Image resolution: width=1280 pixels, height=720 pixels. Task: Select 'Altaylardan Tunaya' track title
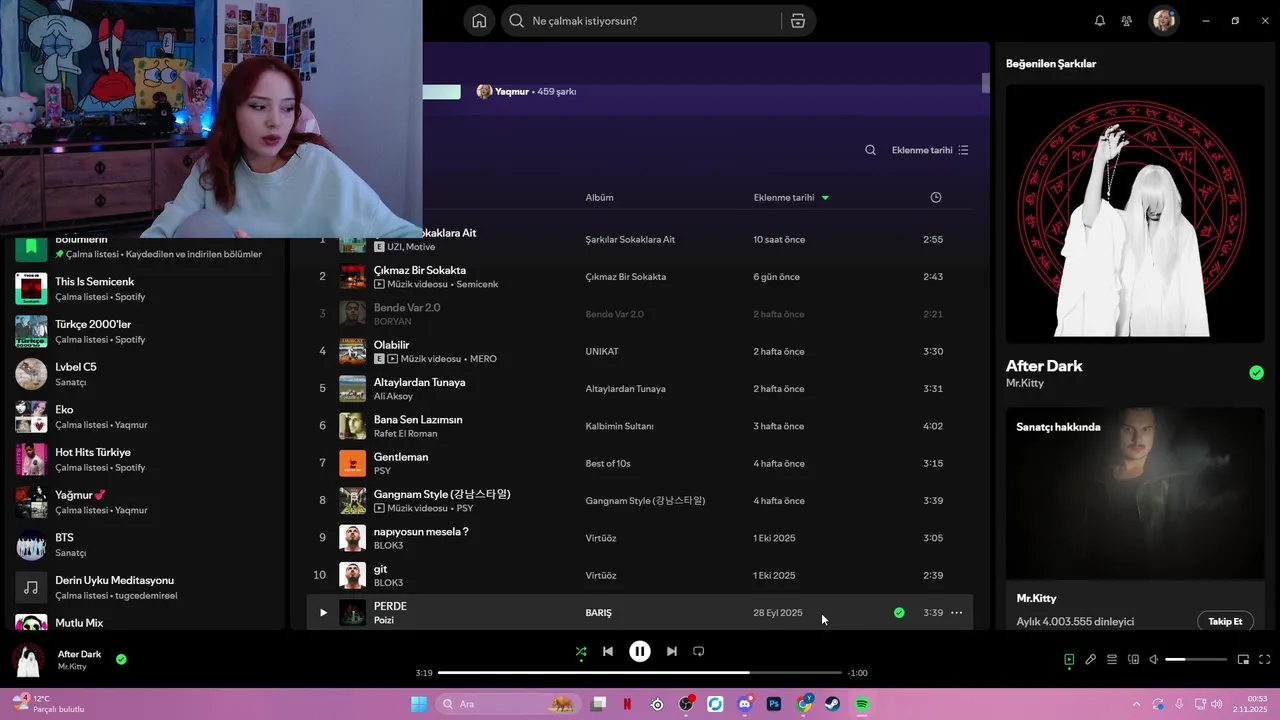point(419,382)
